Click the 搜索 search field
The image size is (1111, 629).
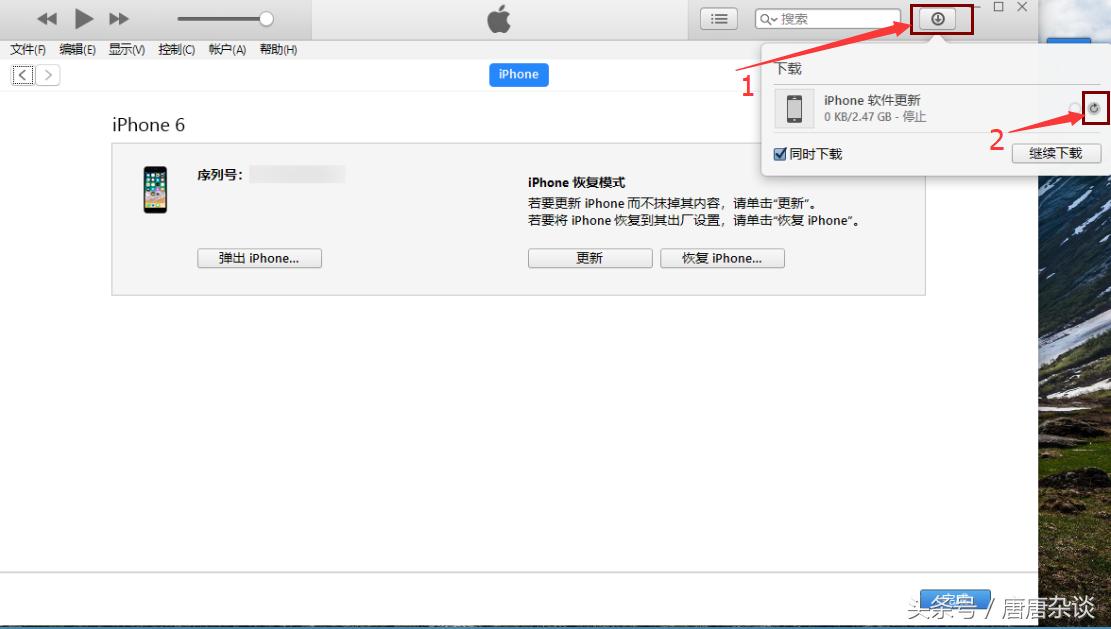(x=828, y=19)
